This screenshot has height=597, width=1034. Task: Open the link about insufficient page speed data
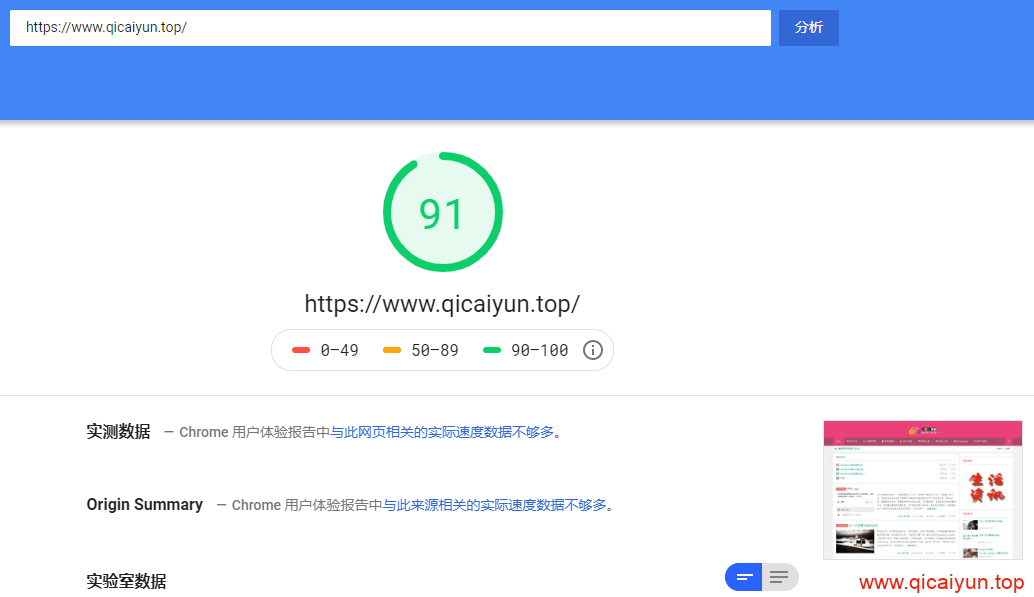pos(442,432)
